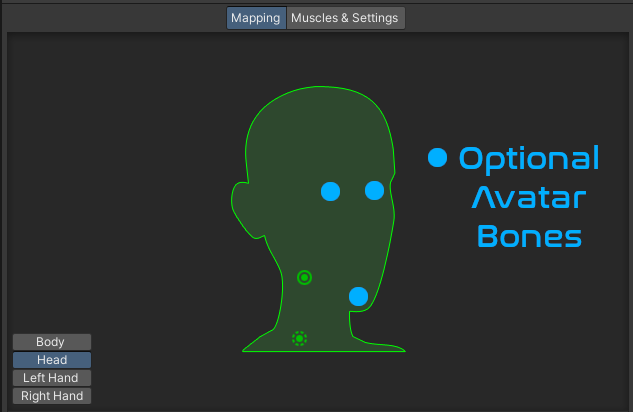The image size is (633, 412).
Task: Click the Head mapping view button
Action: tap(51, 360)
